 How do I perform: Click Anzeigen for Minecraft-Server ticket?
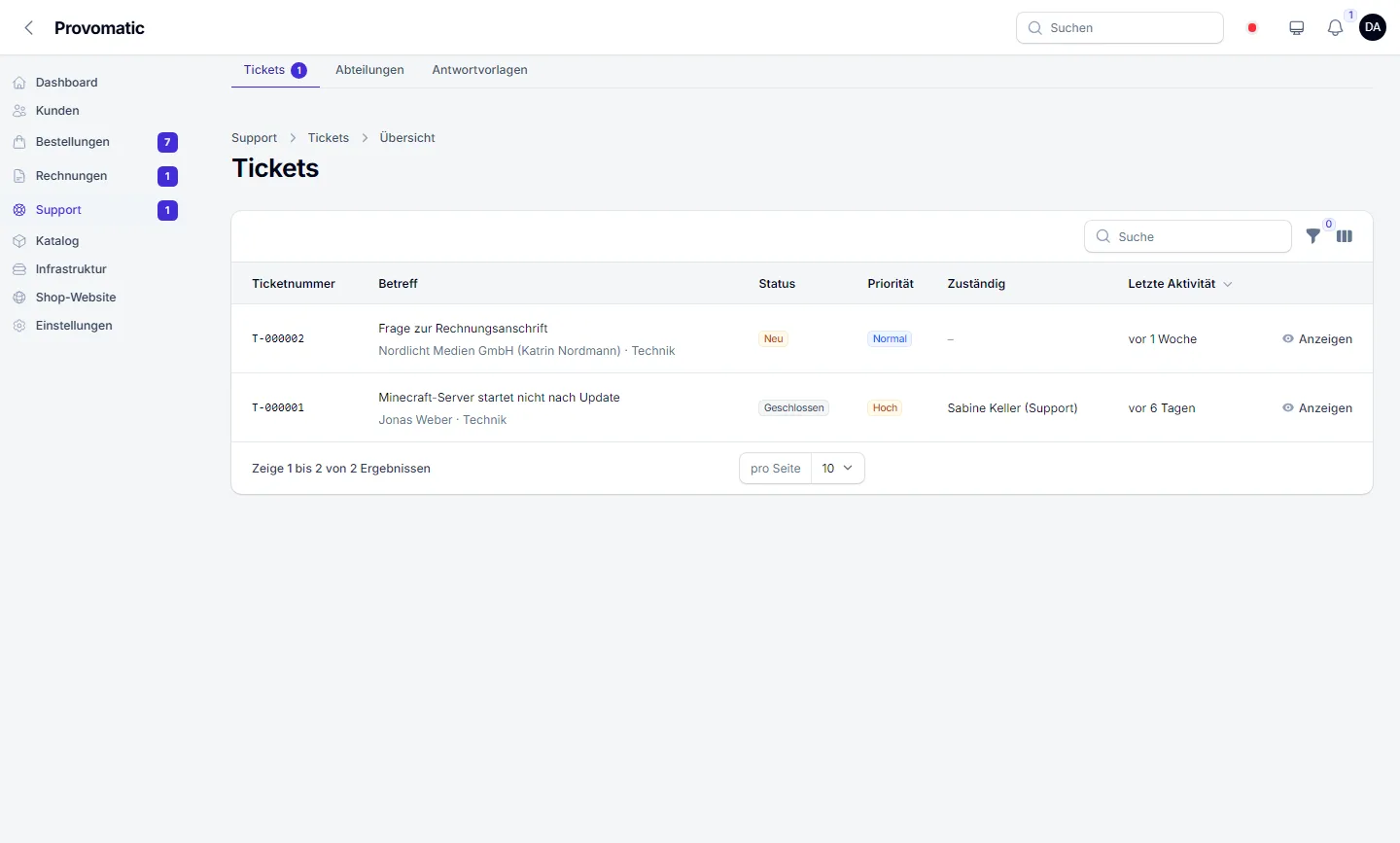coord(1317,408)
